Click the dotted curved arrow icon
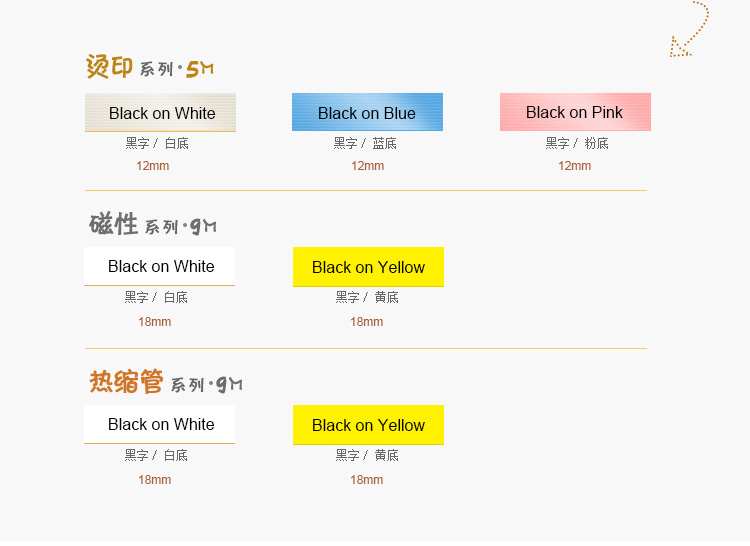Image resolution: width=750 pixels, height=546 pixels. (689, 29)
